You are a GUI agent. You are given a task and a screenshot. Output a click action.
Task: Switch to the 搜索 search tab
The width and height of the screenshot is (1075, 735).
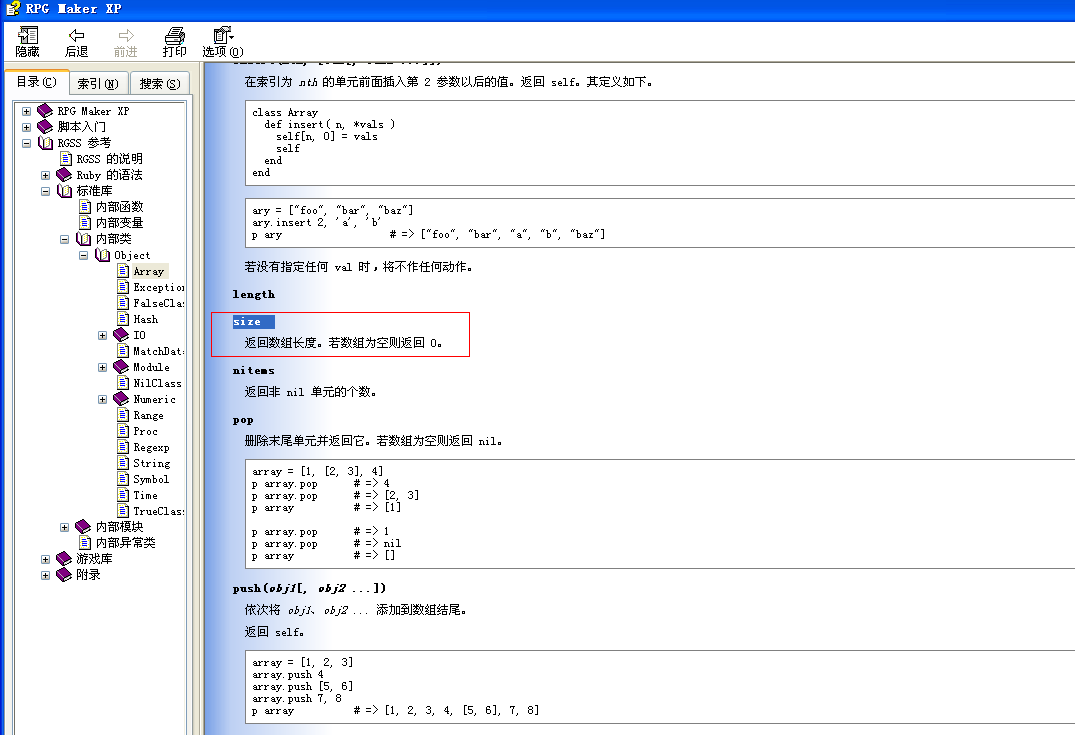coord(160,84)
